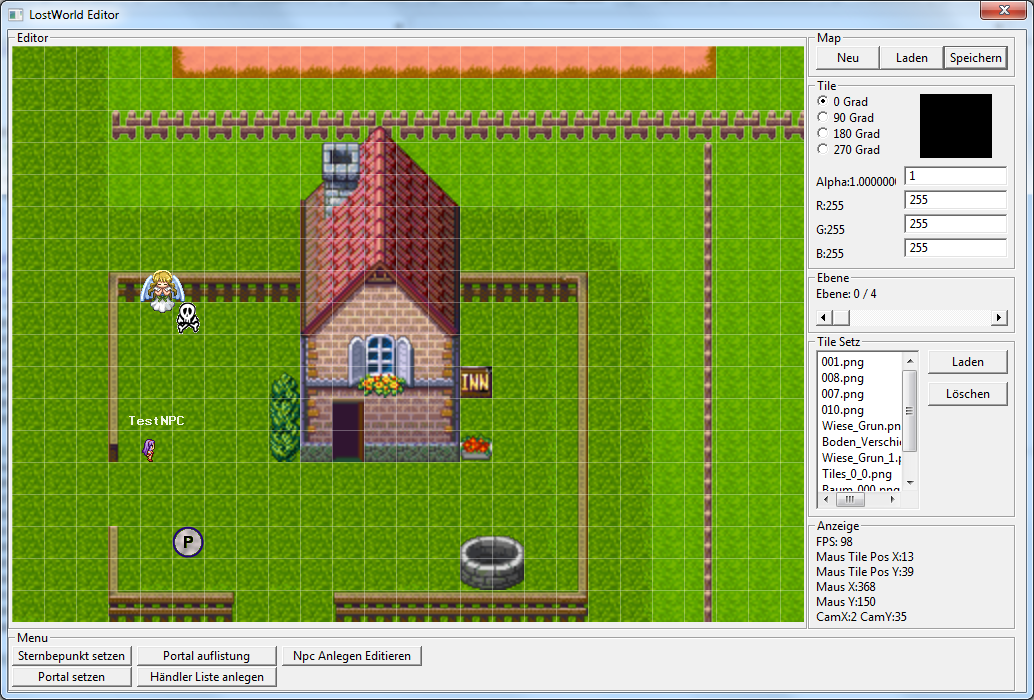Click the INN sign beside the house
The height and width of the screenshot is (700, 1034).
(x=475, y=382)
